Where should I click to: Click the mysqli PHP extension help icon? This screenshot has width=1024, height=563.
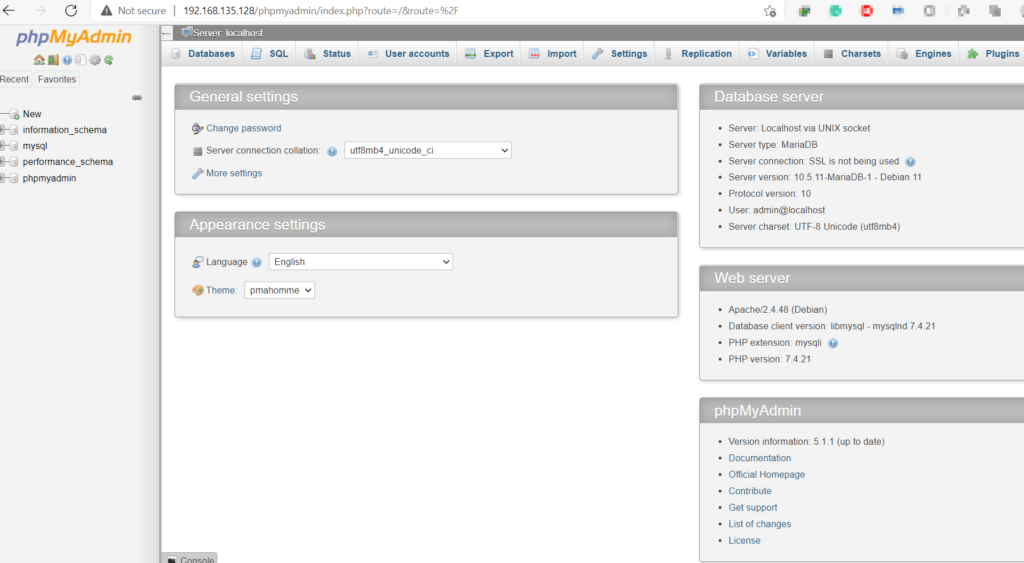tap(833, 344)
